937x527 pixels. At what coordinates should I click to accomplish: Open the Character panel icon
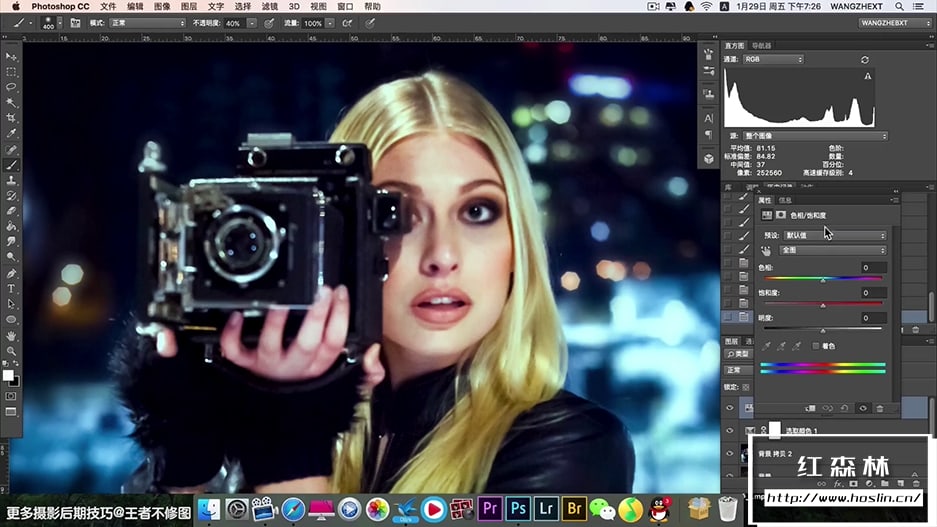(709, 118)
